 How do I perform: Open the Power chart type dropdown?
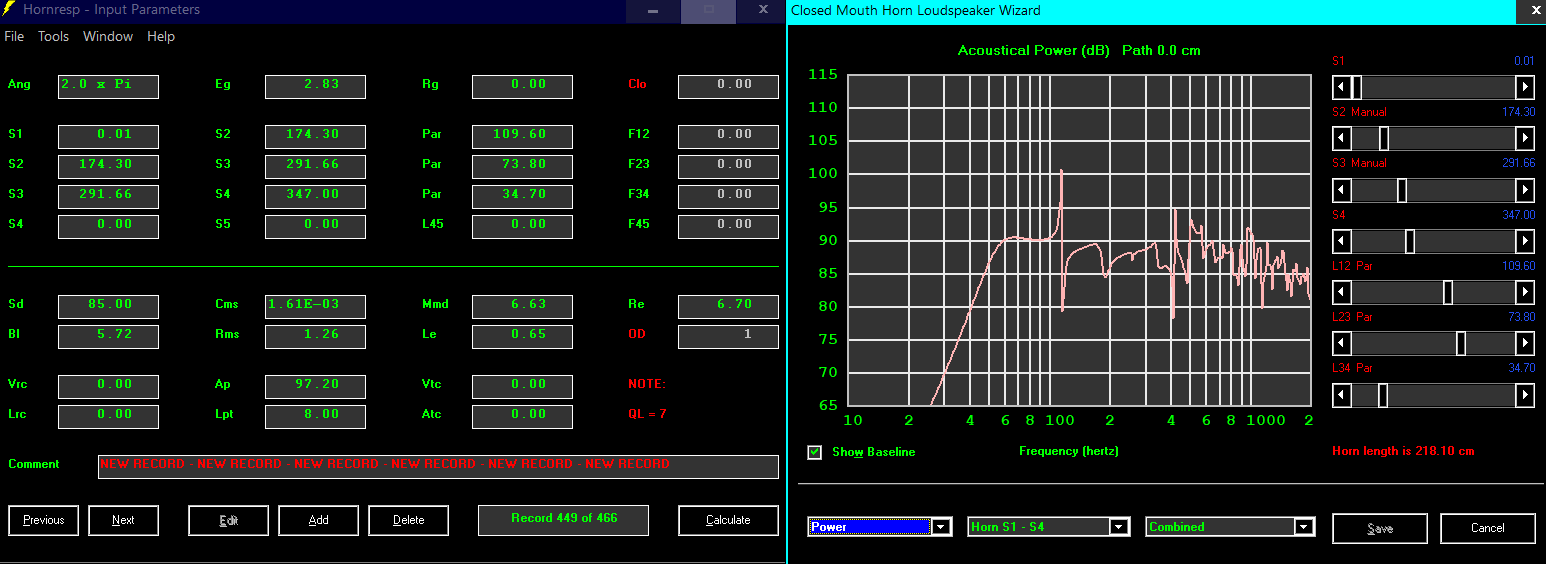[942, 527]
